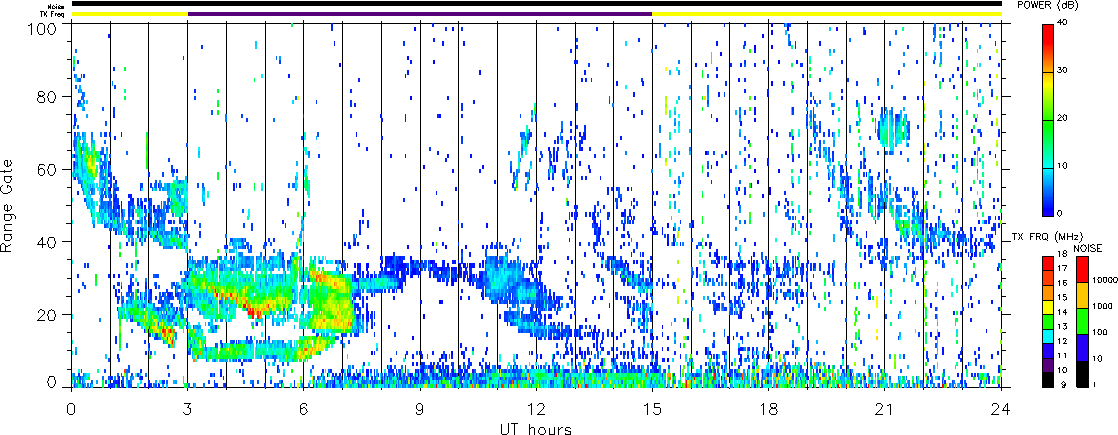The width and height of the screenshot is (1118, 435).
Task: Click the x-axis tick label "15" under UT hours axis
Action: click(652, 408)
